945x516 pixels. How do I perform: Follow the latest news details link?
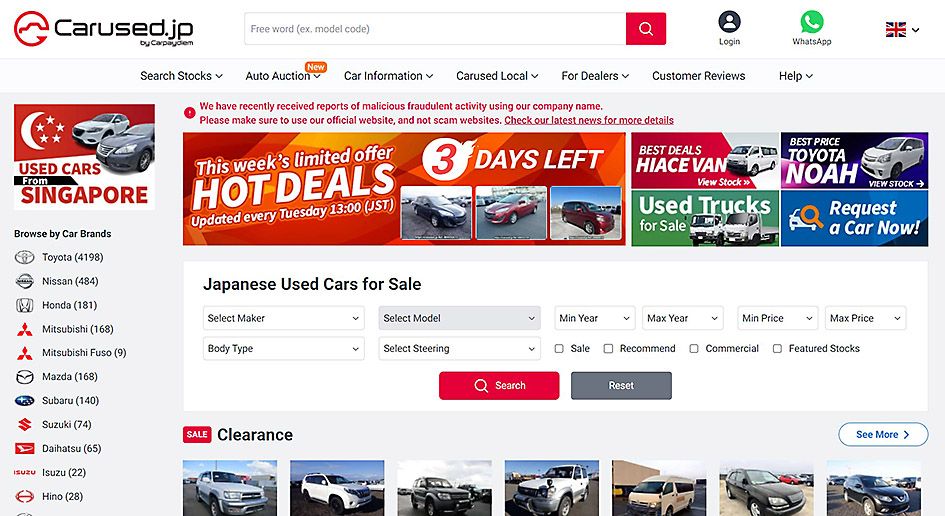589,120
